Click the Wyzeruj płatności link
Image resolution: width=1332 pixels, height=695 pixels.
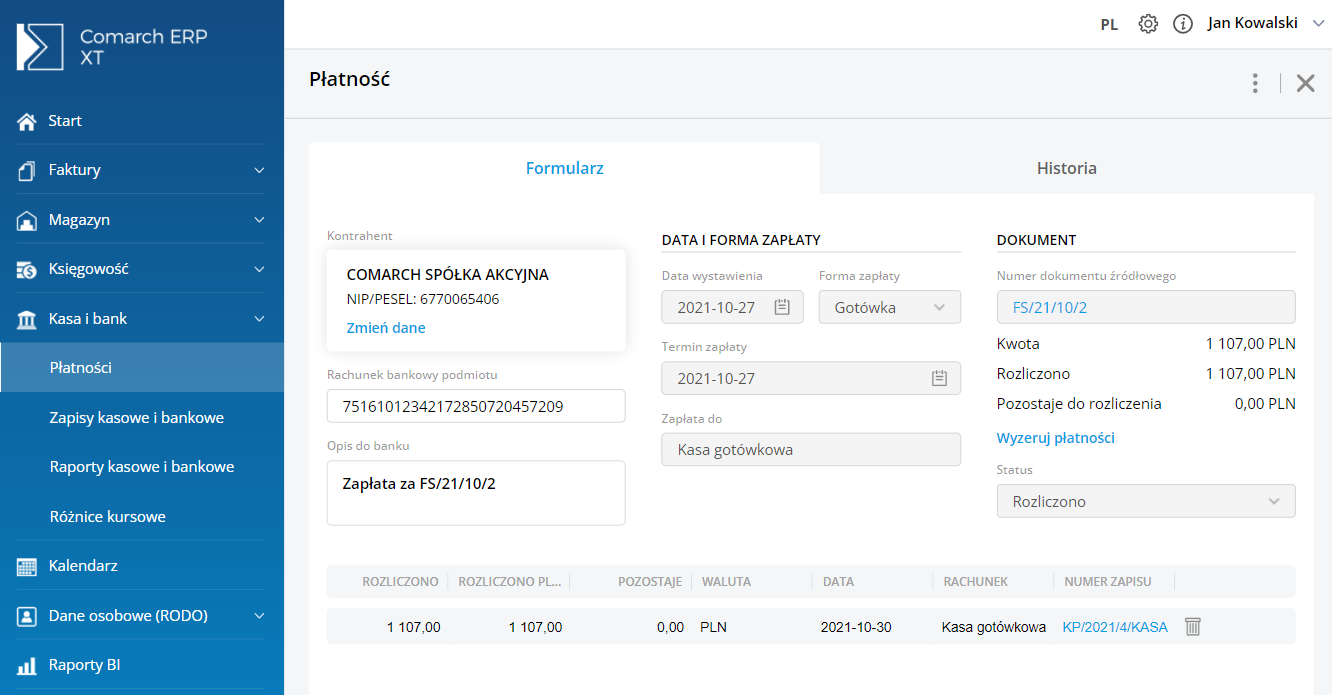coord(1056,438)
